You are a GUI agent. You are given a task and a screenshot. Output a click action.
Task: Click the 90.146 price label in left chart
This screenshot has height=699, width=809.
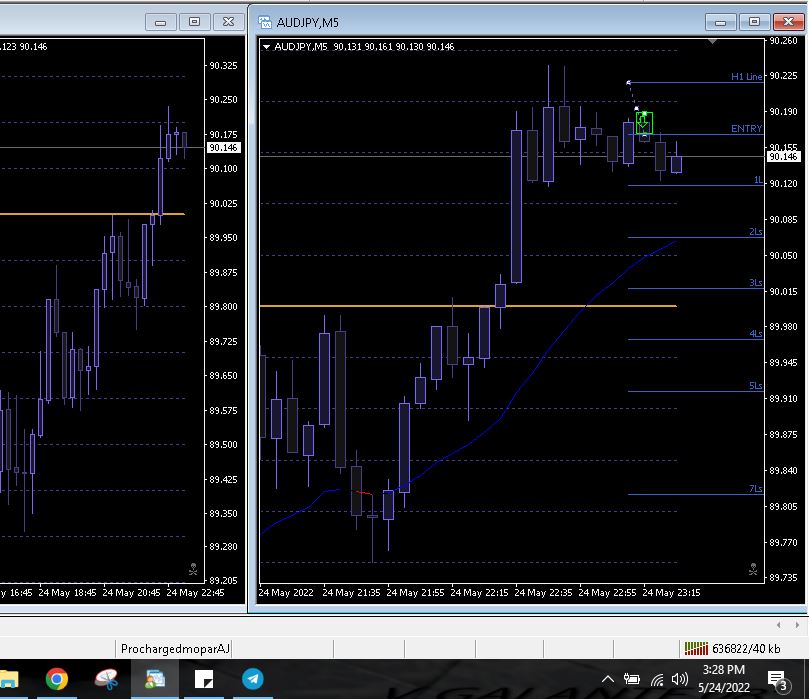click(x=223, y=148)
